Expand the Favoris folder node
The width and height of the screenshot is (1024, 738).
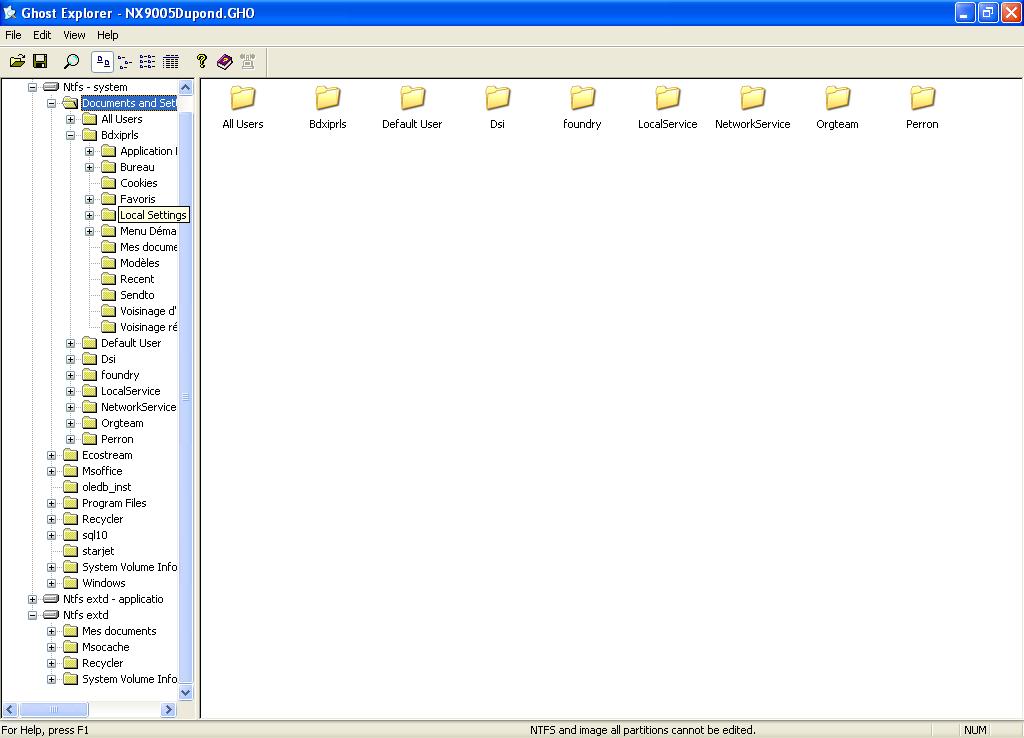click(x=89, y=199)
